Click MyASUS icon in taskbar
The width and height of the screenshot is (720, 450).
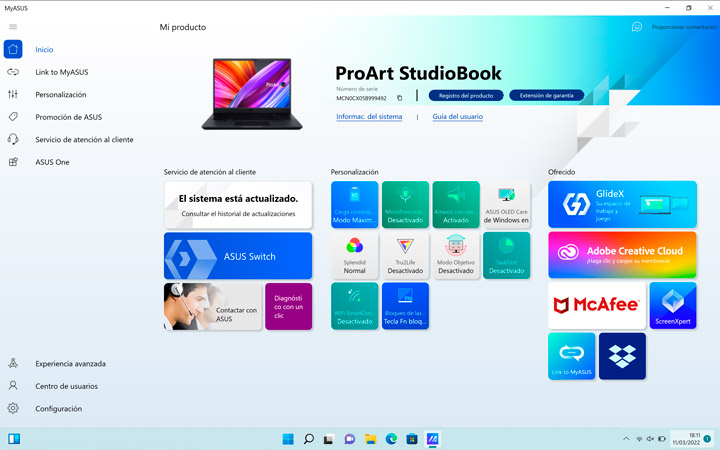(432, 439)
